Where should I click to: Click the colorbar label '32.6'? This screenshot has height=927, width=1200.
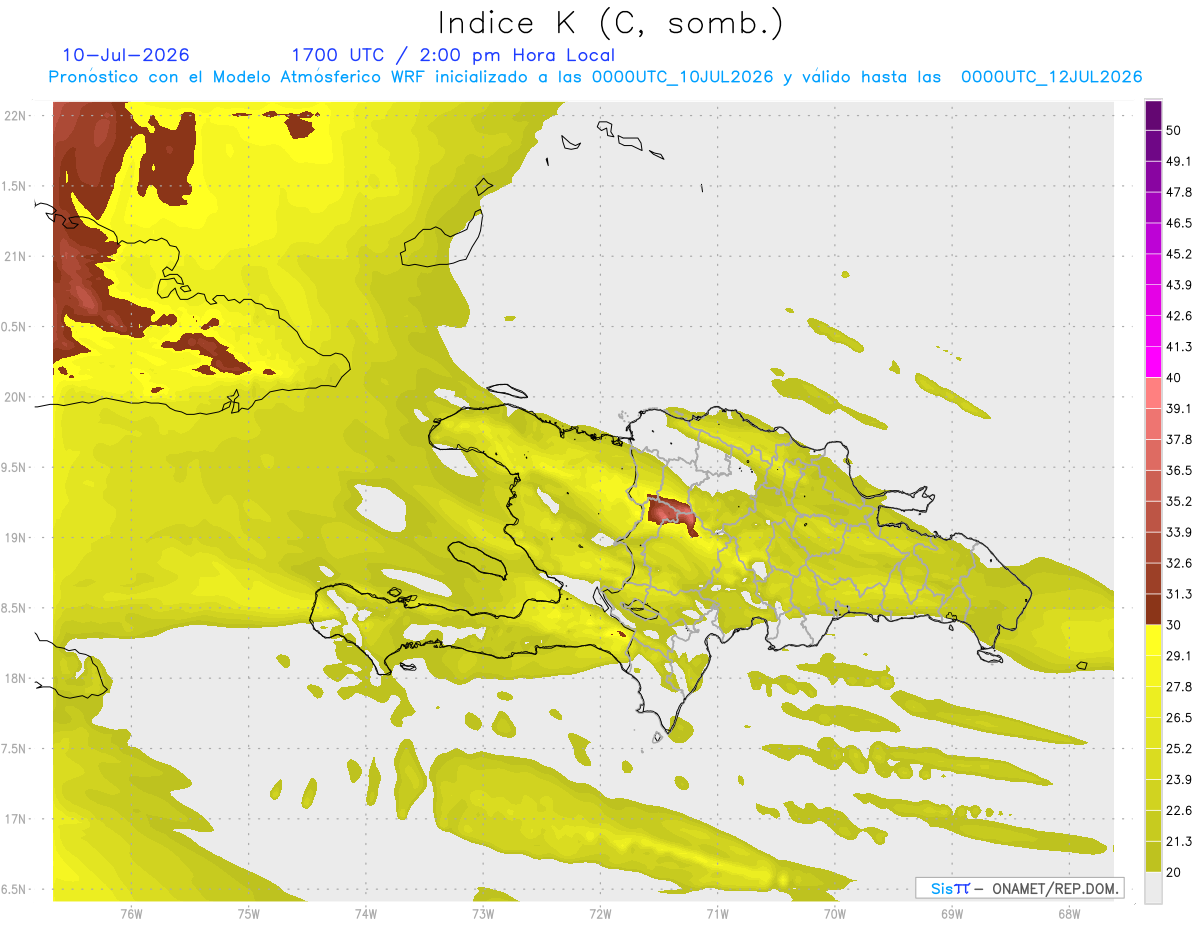(1179, 563)
